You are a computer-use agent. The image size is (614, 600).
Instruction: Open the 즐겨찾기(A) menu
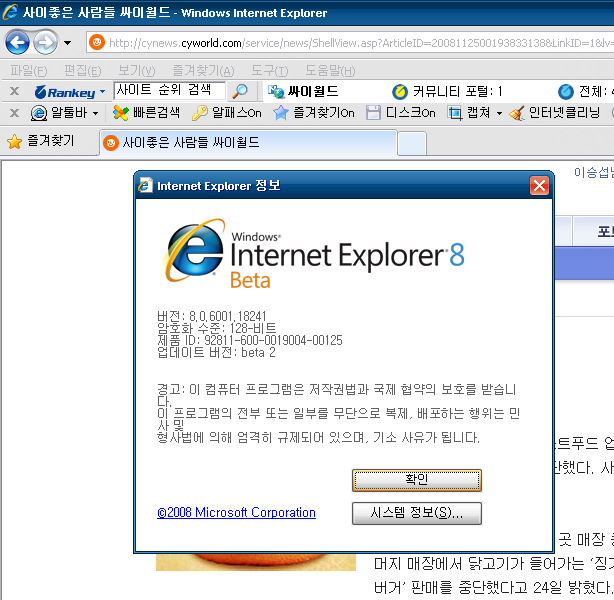pyautogui.click(x=203, y=71)
